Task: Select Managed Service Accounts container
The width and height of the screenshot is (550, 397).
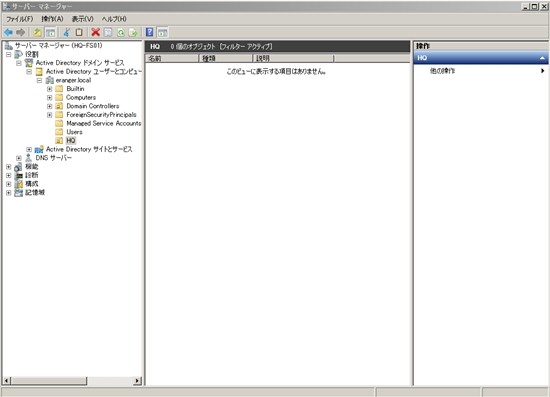Action: click(x=104, y=123)
